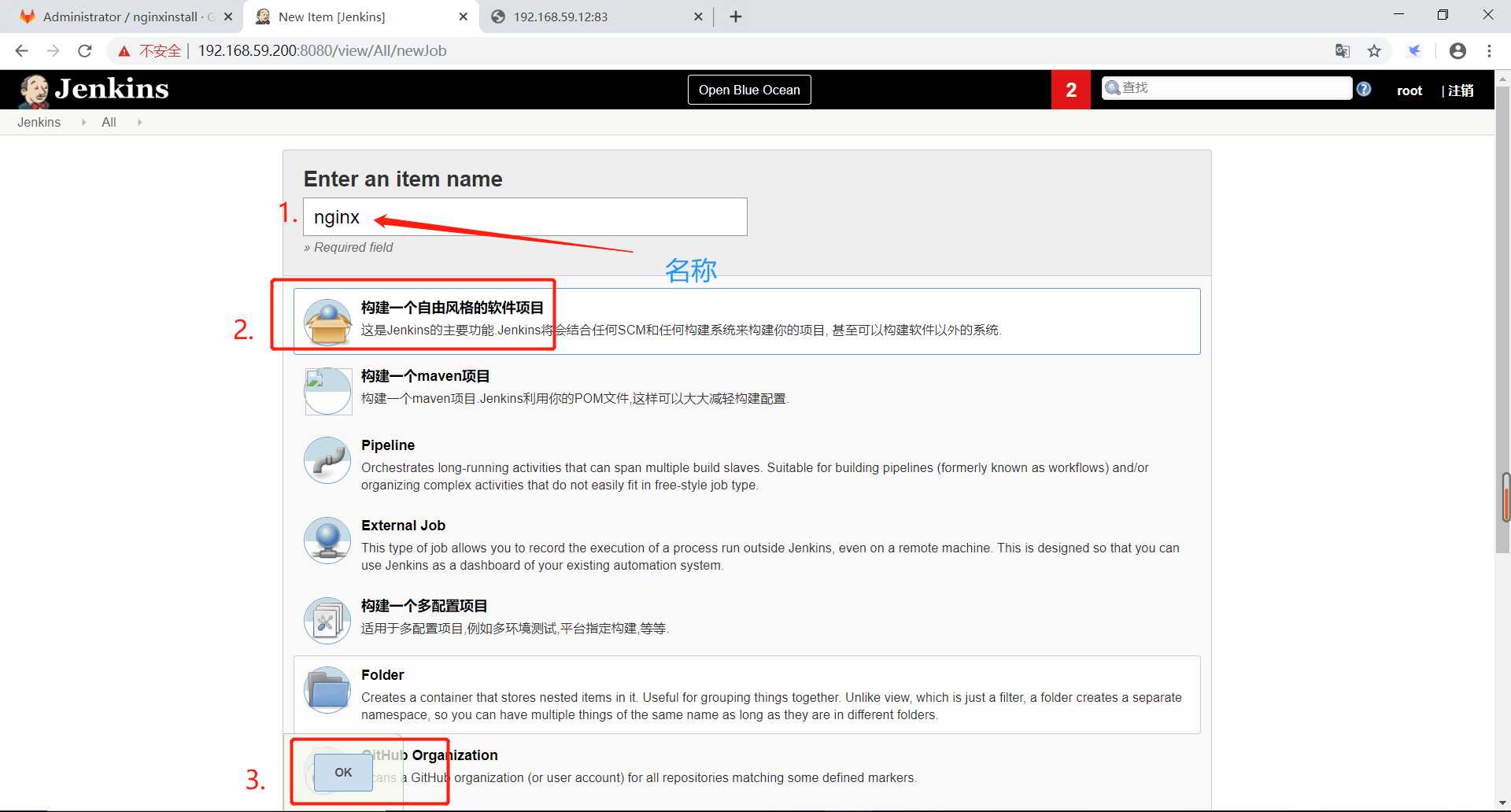Close the 192.168.59.12:83 tab
The width and height of the screenshot is (1511, 812).
(698, 17)
